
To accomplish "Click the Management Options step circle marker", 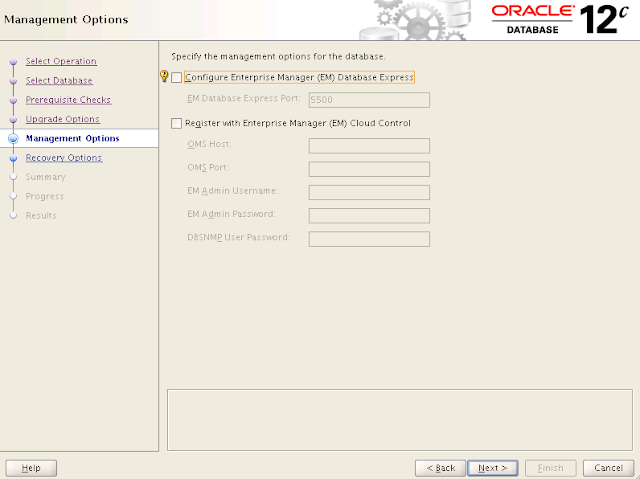I will [x=13, y=138].
